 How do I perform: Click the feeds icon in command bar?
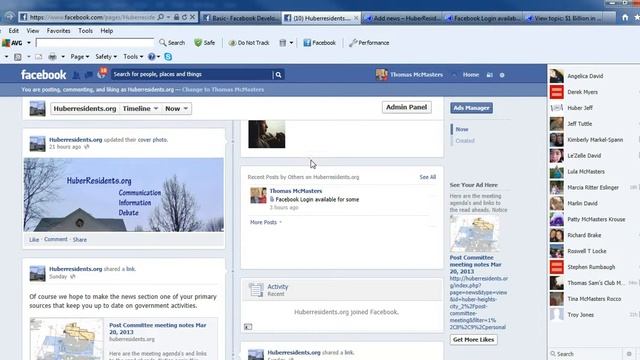(18, 57)
